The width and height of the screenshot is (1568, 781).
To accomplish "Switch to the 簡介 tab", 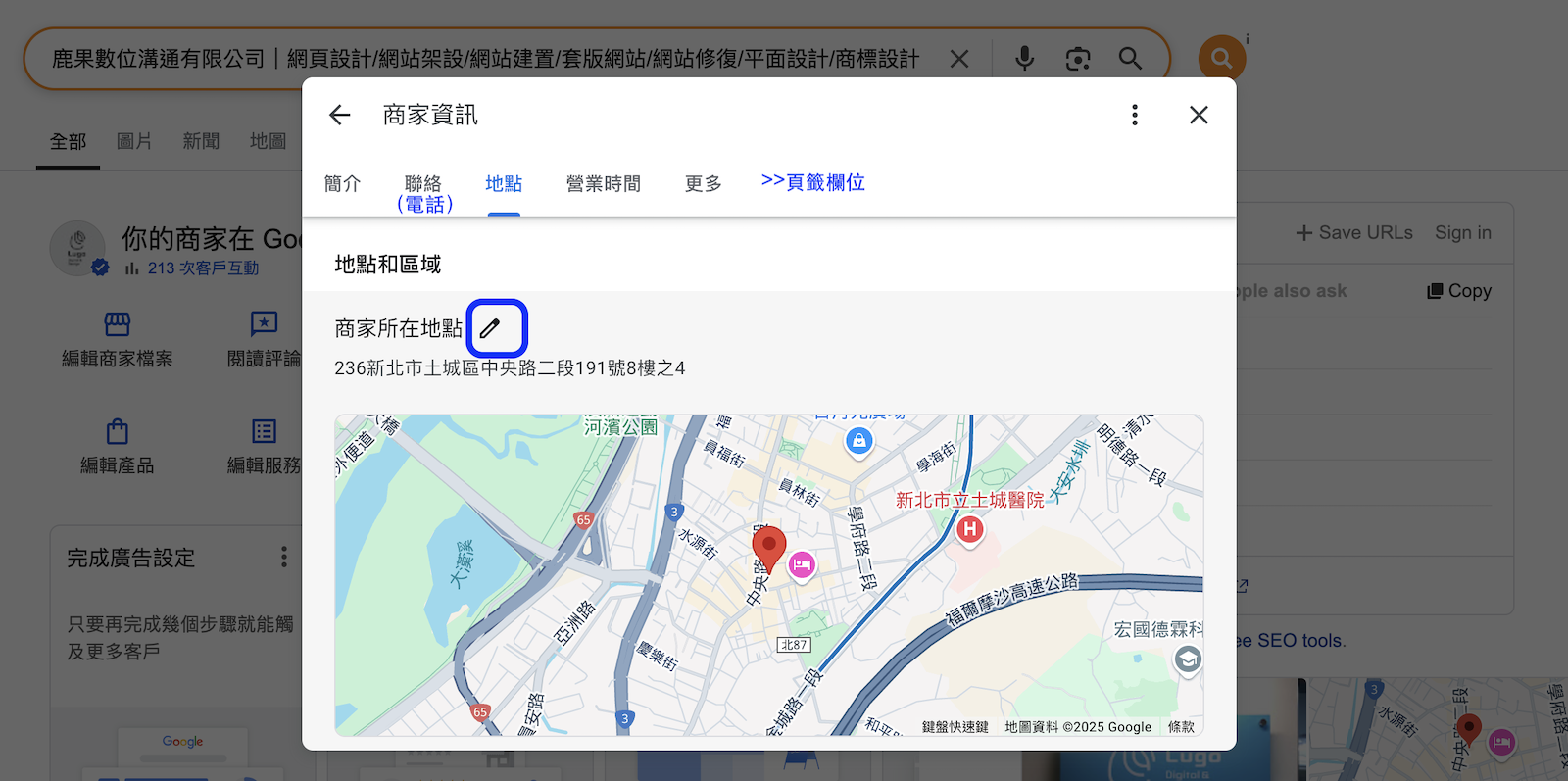I will point(342,183).
